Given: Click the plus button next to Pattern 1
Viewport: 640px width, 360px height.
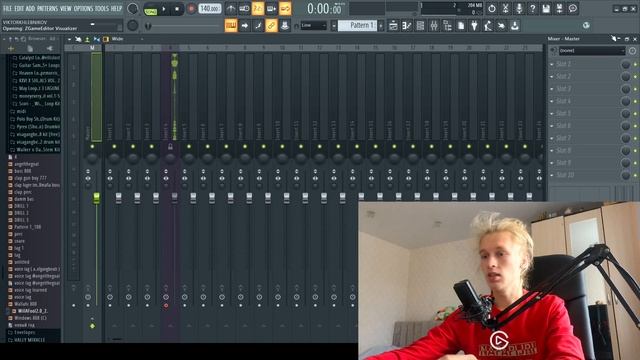Looking at the screenshot, I should coord(381,26).
